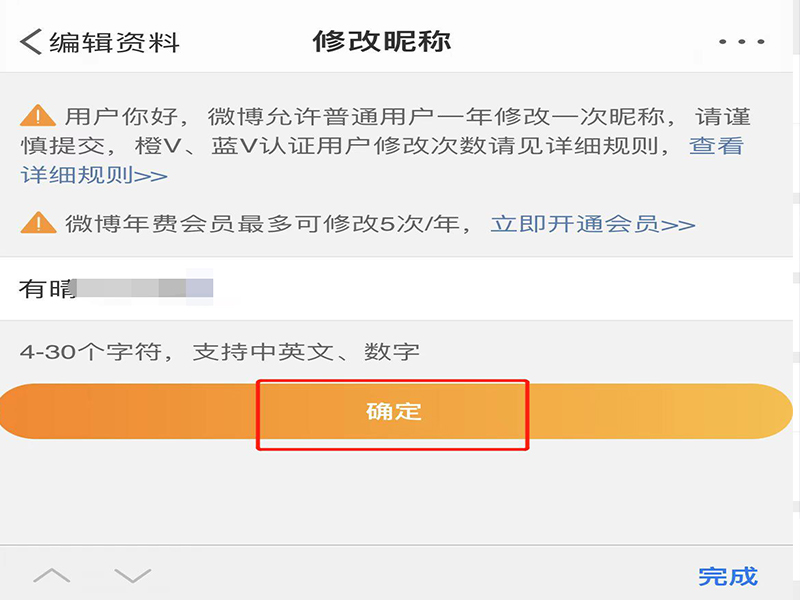Viewport: 800px width, 600px height.
Task: Click the 查看 link text on first line
Action: (716, 145)
